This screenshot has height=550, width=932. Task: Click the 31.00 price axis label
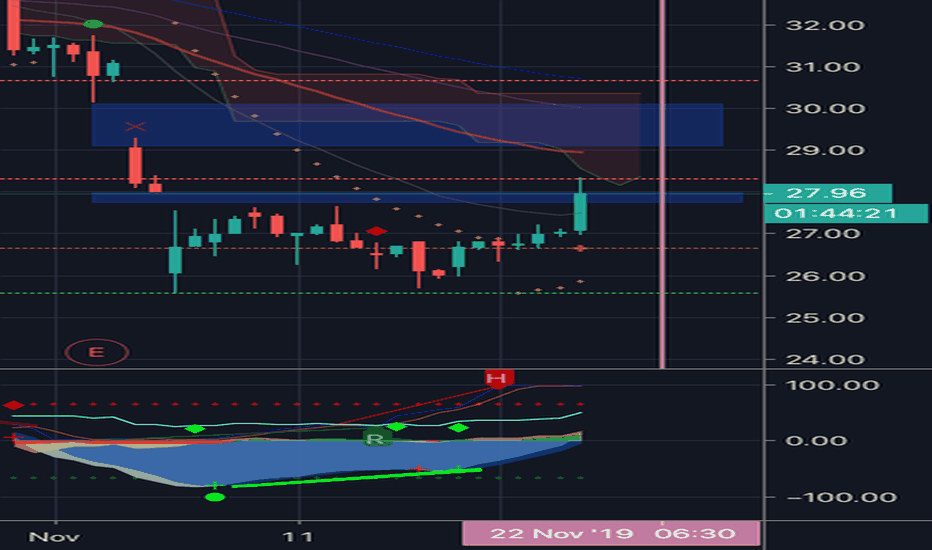823,67
